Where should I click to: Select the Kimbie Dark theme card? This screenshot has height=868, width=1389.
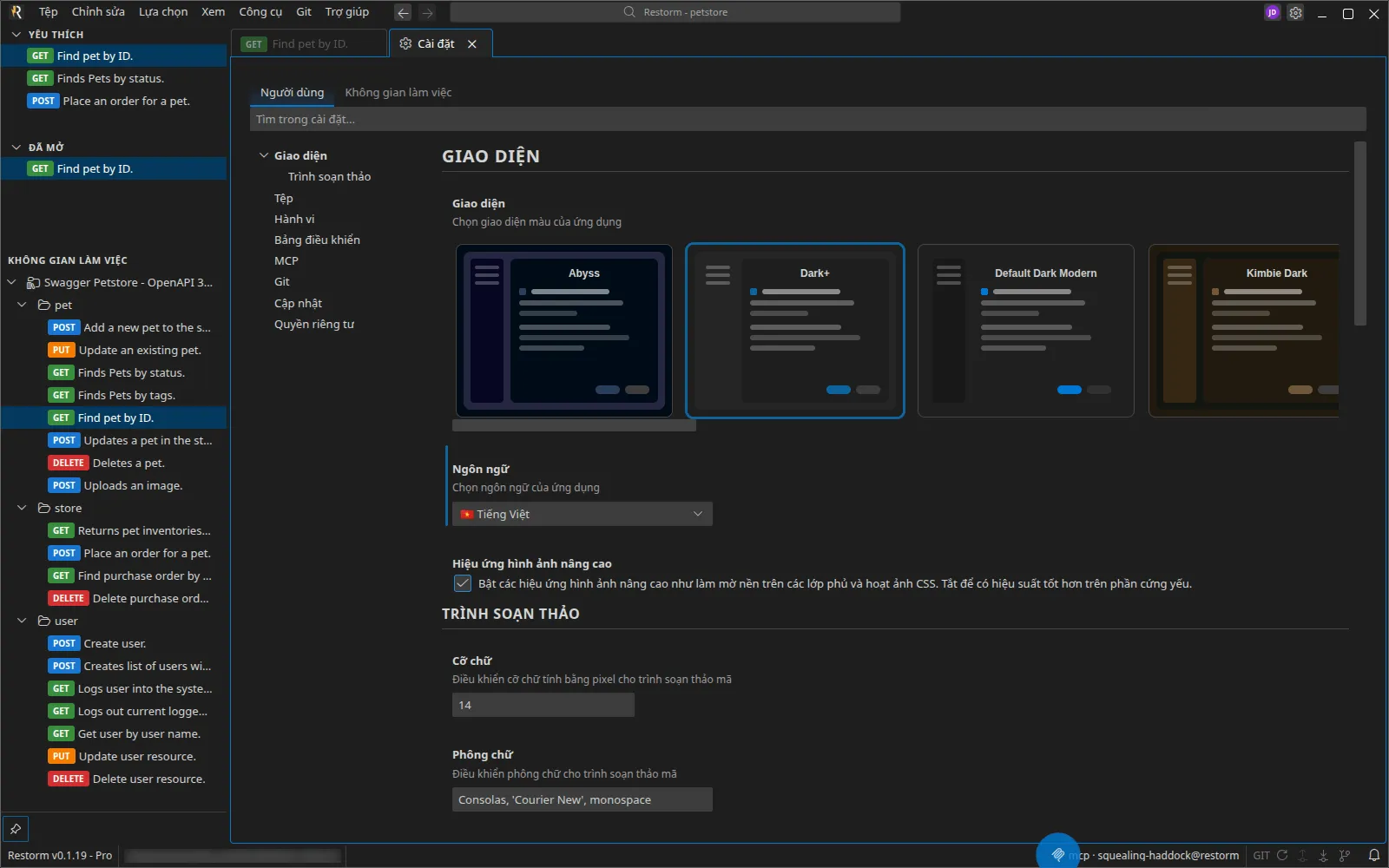pos(1244,331)
